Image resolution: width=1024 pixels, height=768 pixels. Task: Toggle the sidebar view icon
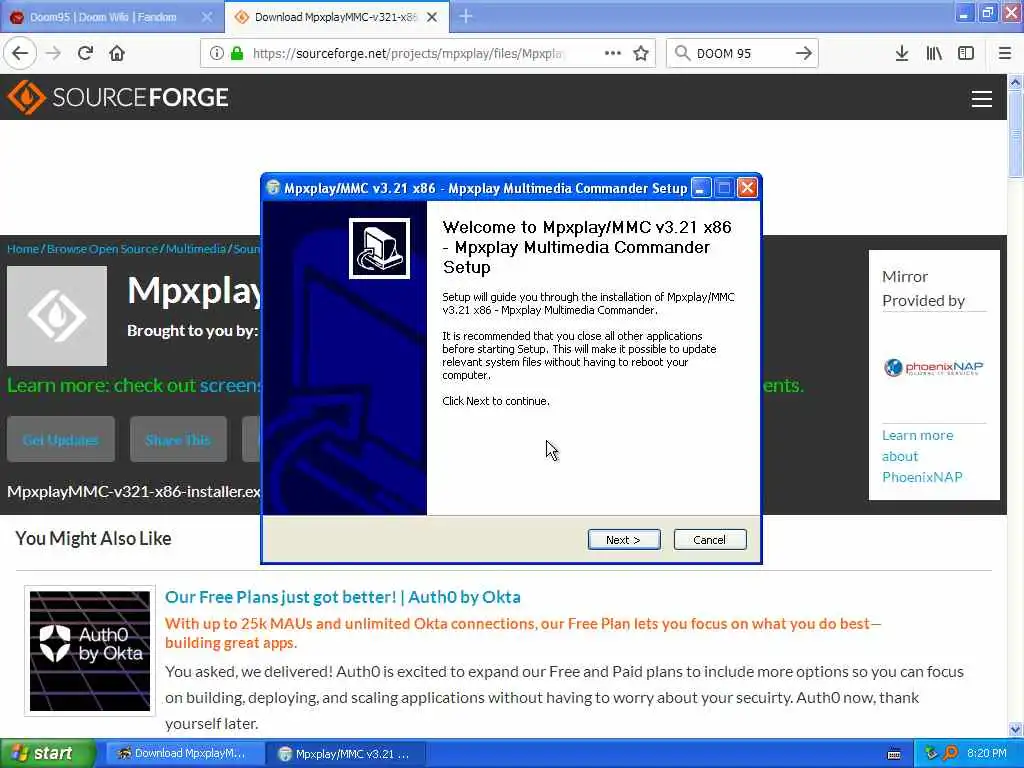tap(966, 54)
